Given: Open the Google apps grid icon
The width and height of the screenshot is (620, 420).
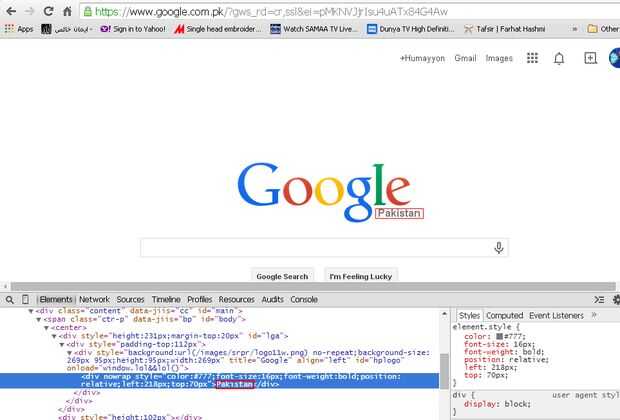Looking at the screenshot, I should point(532,58).
